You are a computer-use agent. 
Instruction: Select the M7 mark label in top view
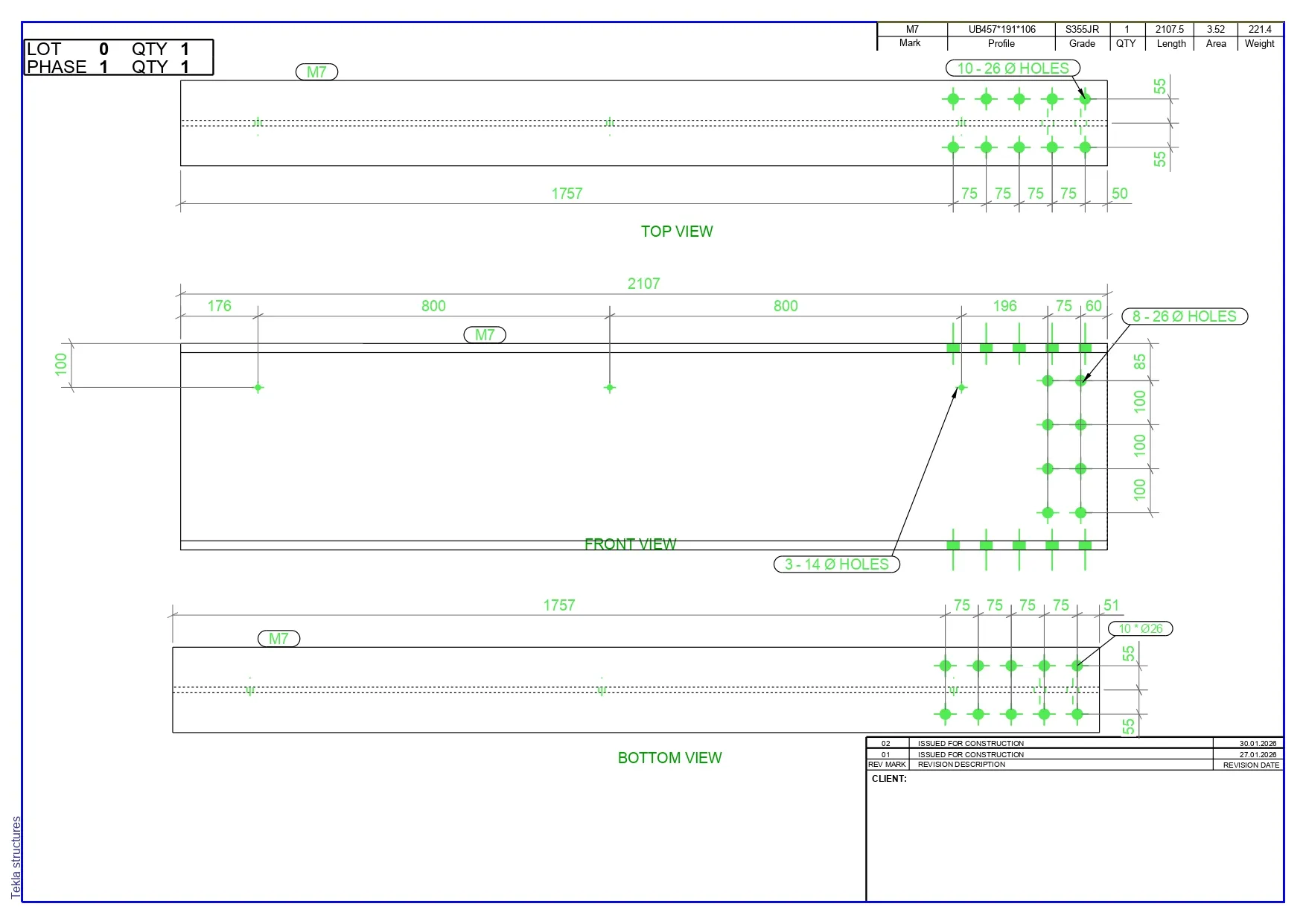pos(316,72)
